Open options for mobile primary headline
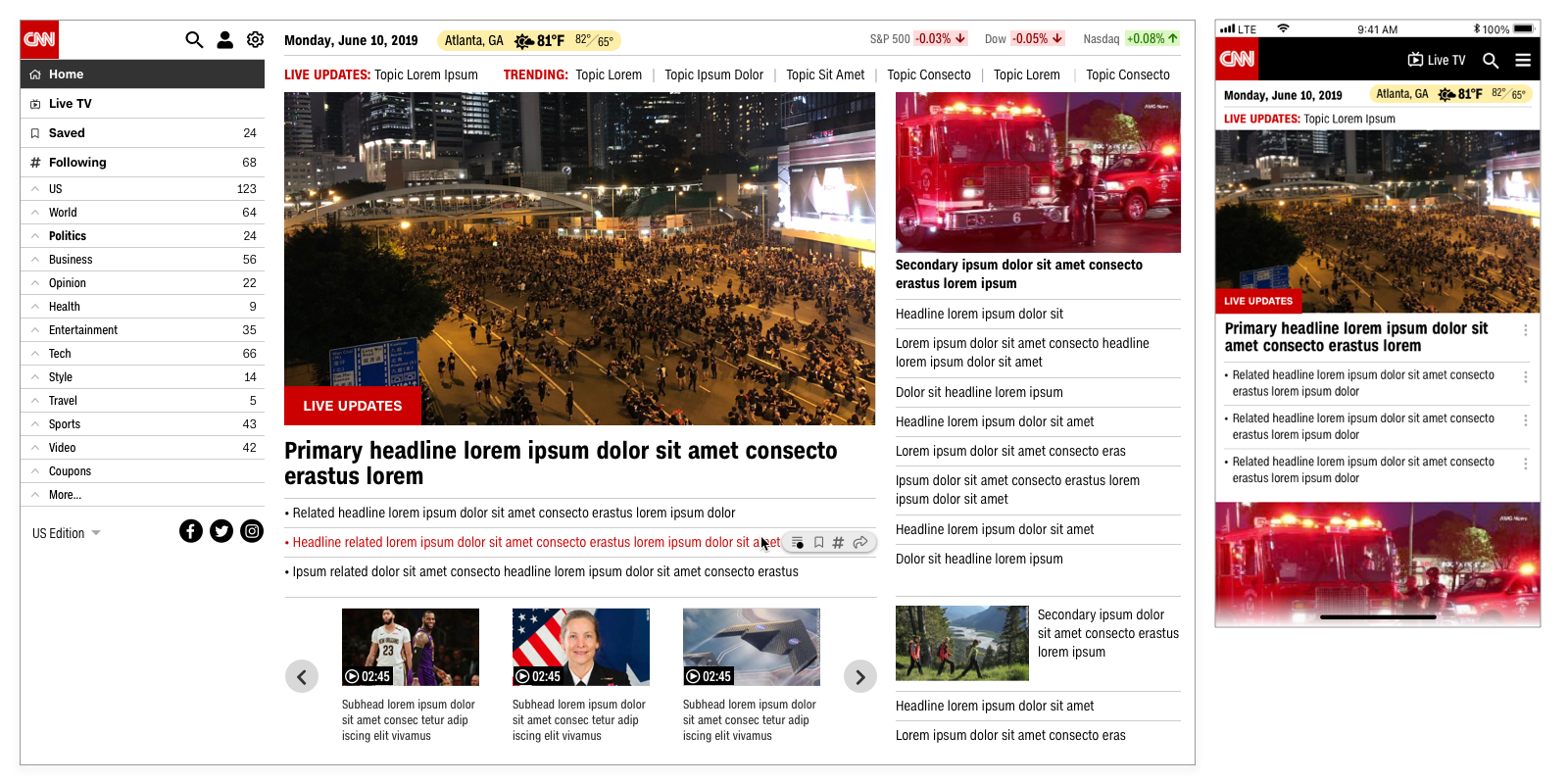The width and height of the screenshot is (1568, 784). pos(1525,330)
